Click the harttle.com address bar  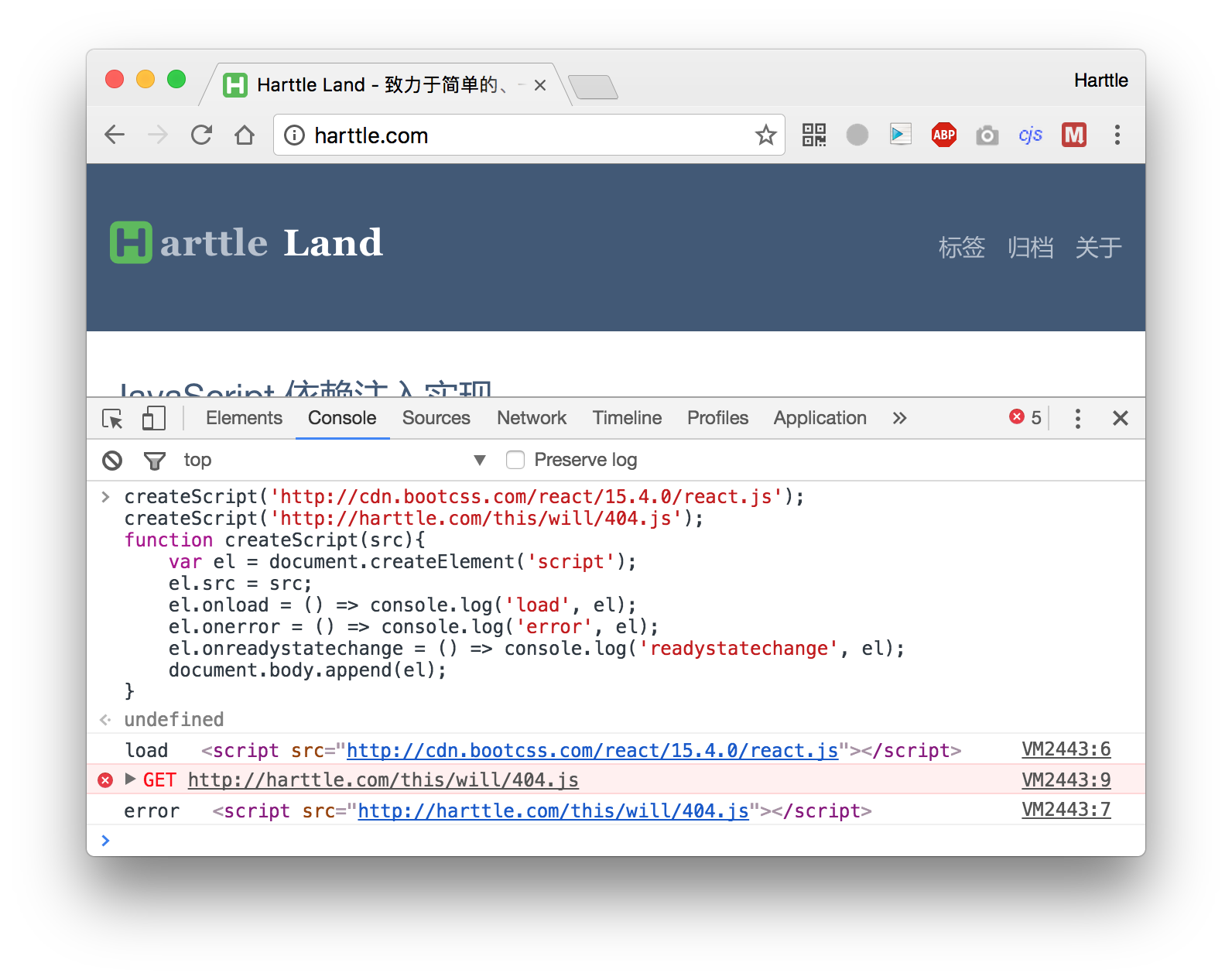529,135
